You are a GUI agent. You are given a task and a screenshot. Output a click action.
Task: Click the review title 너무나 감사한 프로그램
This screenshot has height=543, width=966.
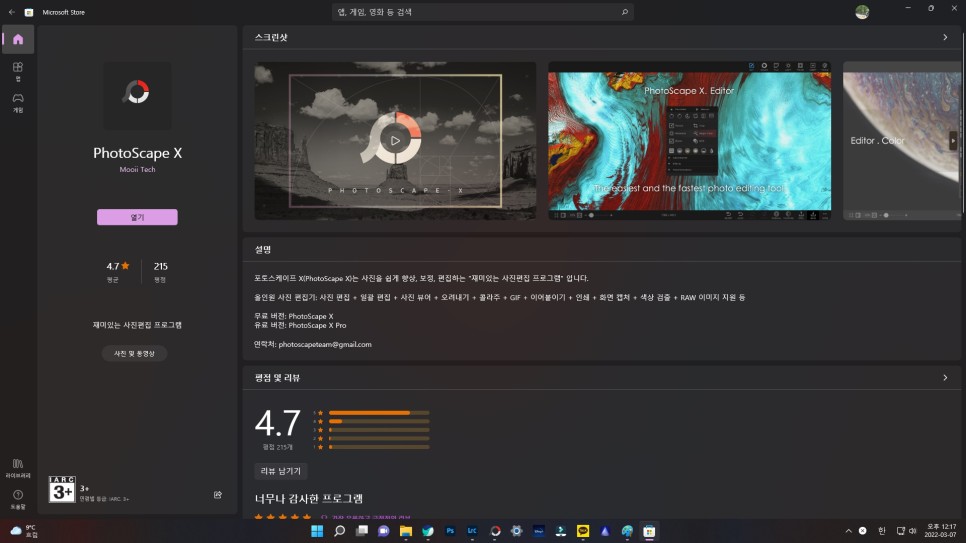tap(309, 499)
